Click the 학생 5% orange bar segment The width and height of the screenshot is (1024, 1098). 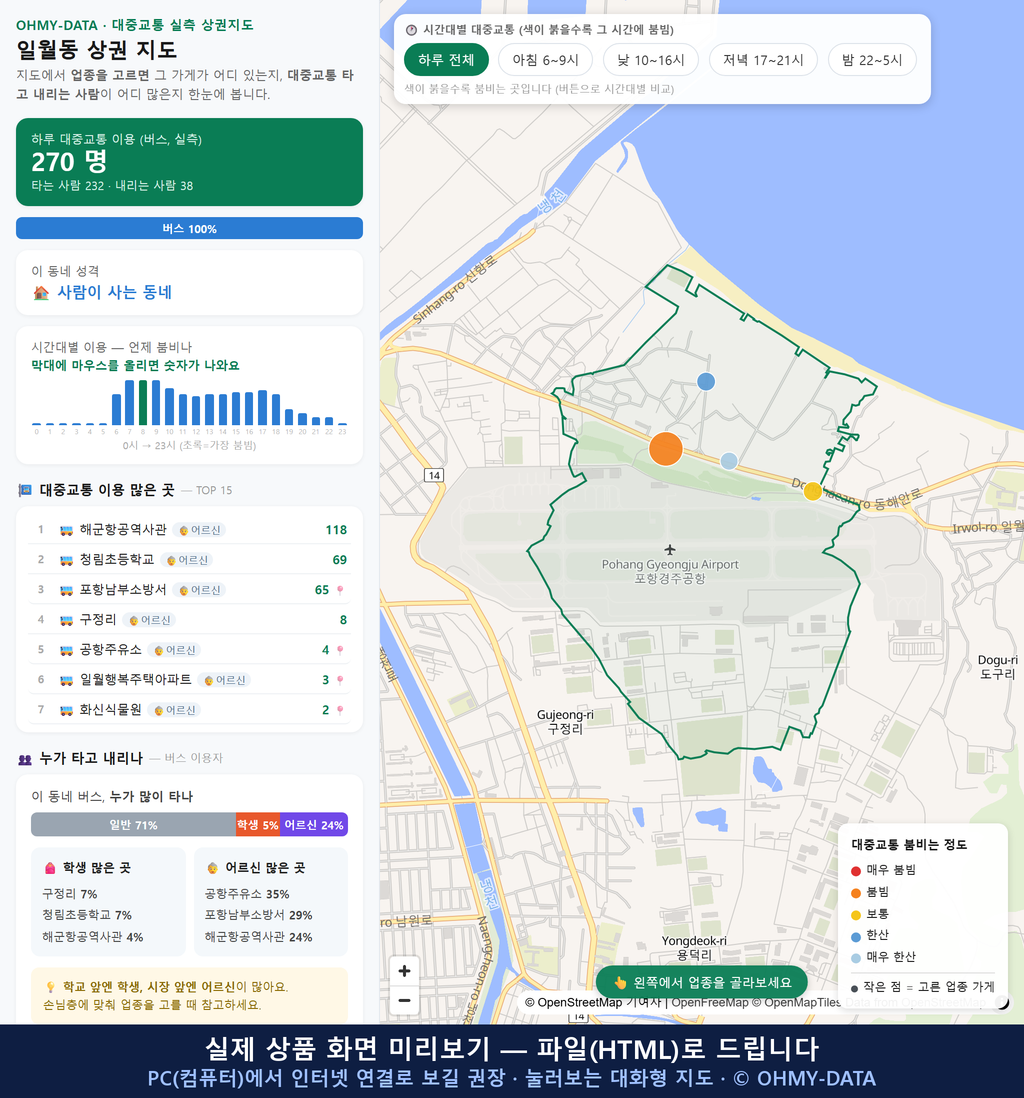pos(258,825)
